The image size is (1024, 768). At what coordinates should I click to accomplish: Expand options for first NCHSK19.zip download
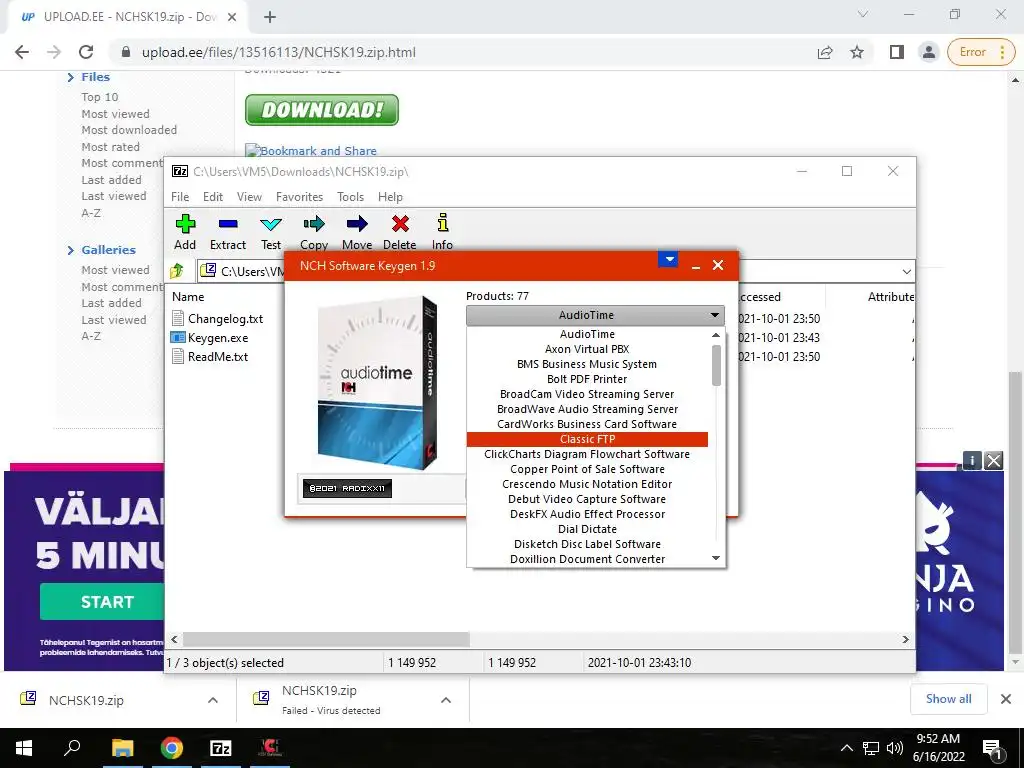213,700
